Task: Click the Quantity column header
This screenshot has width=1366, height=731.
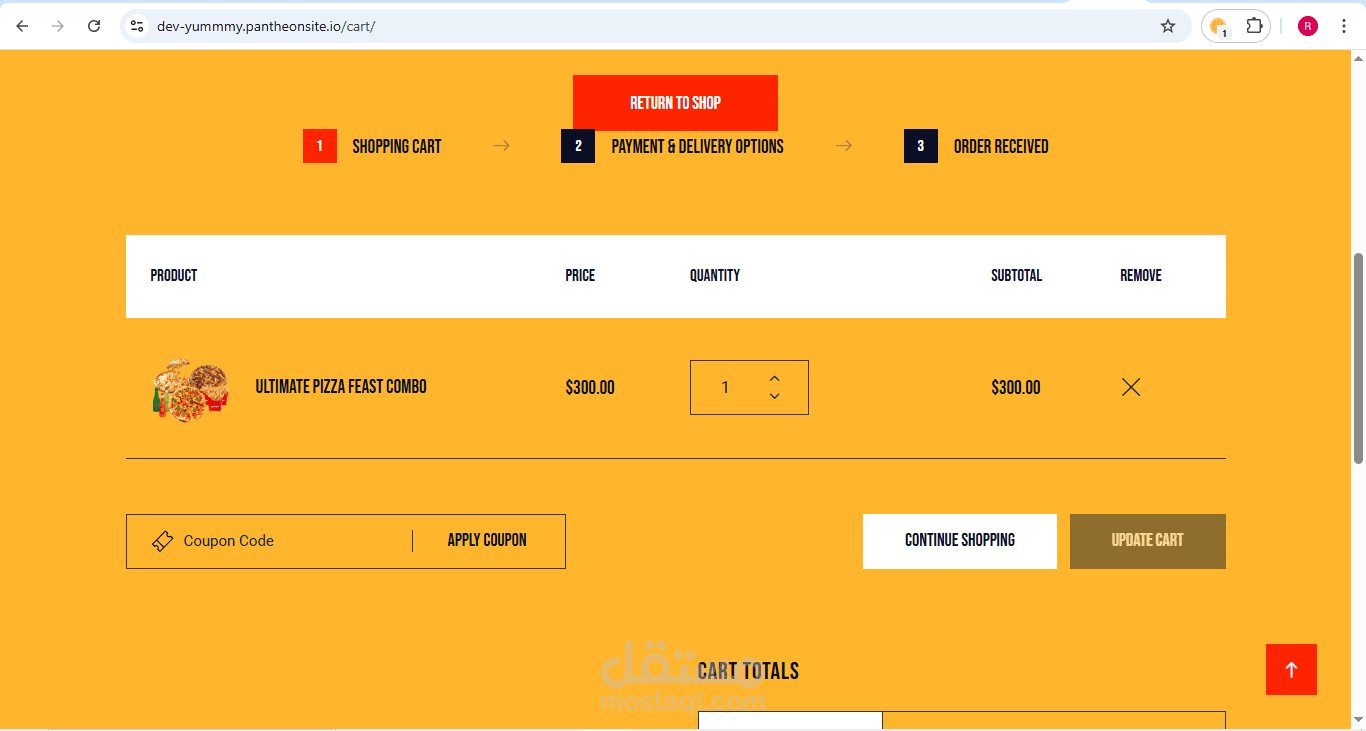Action: click(x=715, y=275)
